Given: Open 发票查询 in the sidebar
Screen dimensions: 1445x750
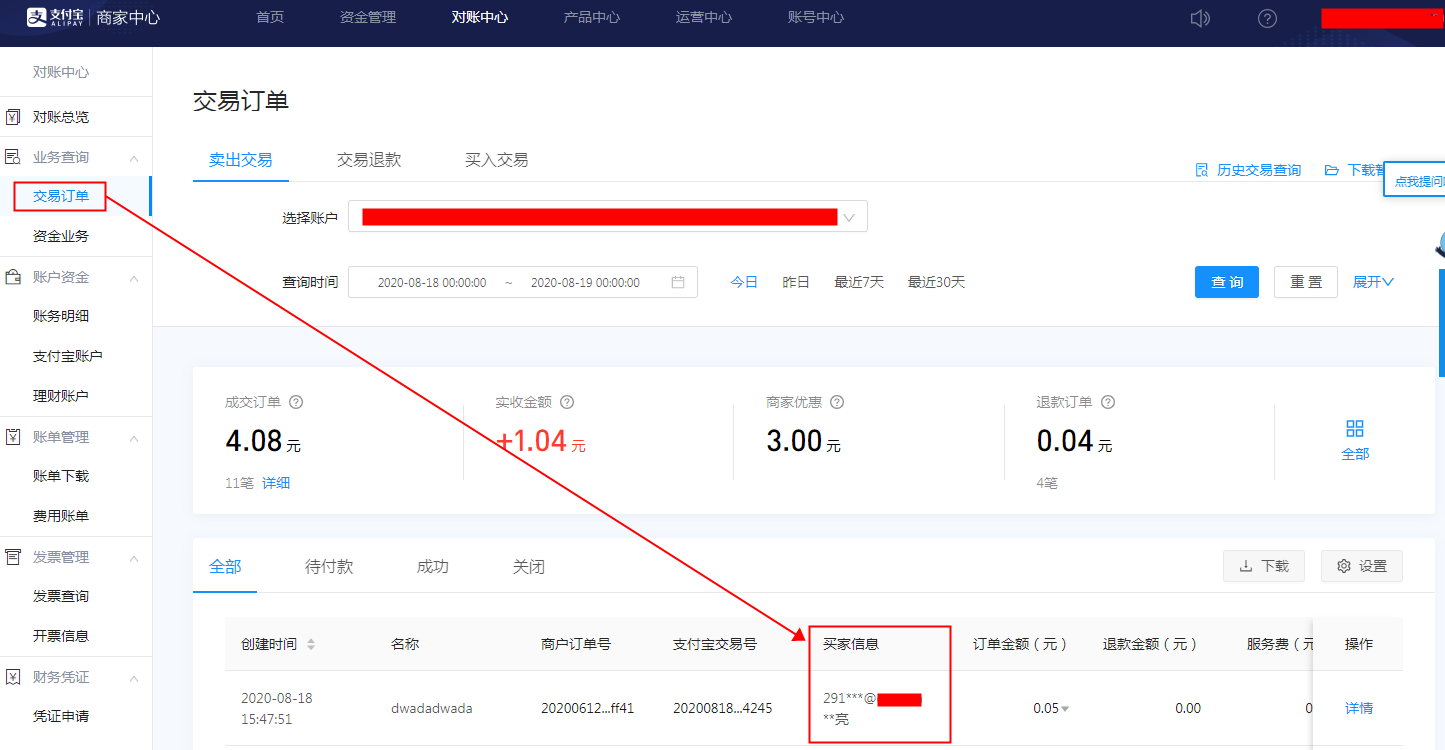Looking at the screenshot, I should tap(61, 596).
